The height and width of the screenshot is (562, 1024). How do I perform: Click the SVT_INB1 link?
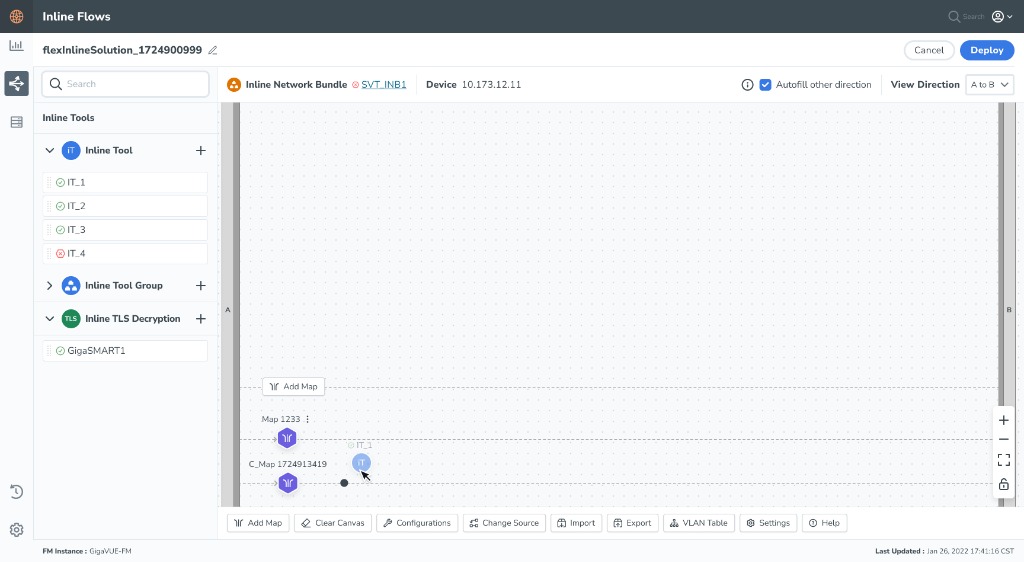point(383,85)
